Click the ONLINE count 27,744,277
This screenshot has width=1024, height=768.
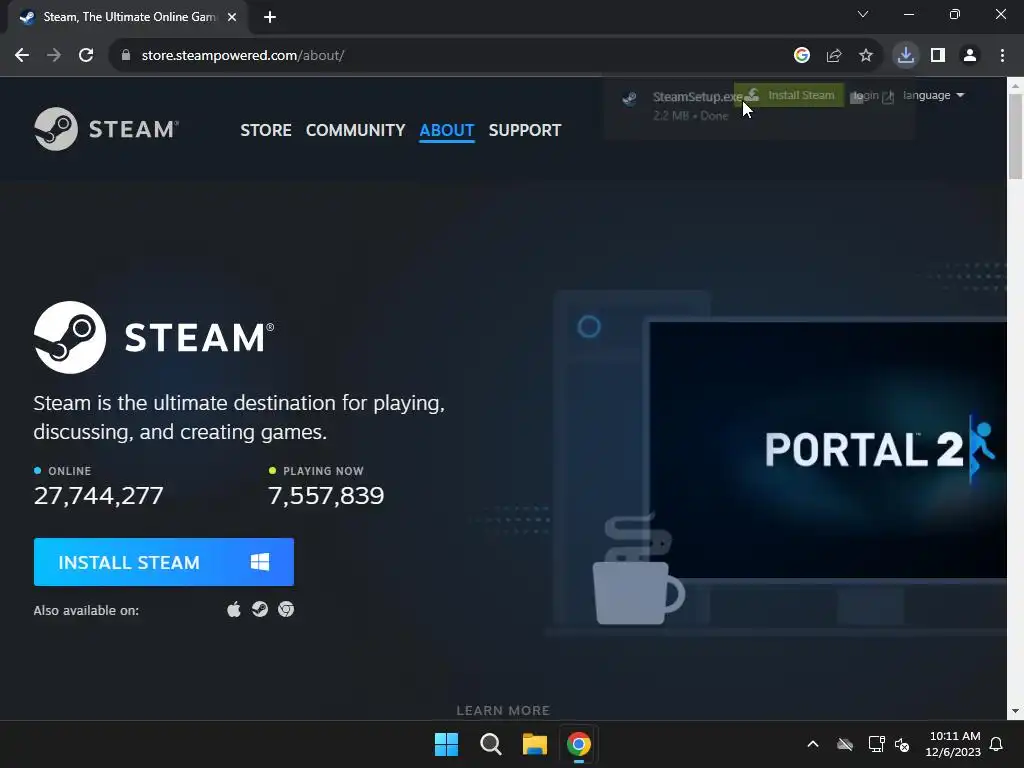(99, 496)
